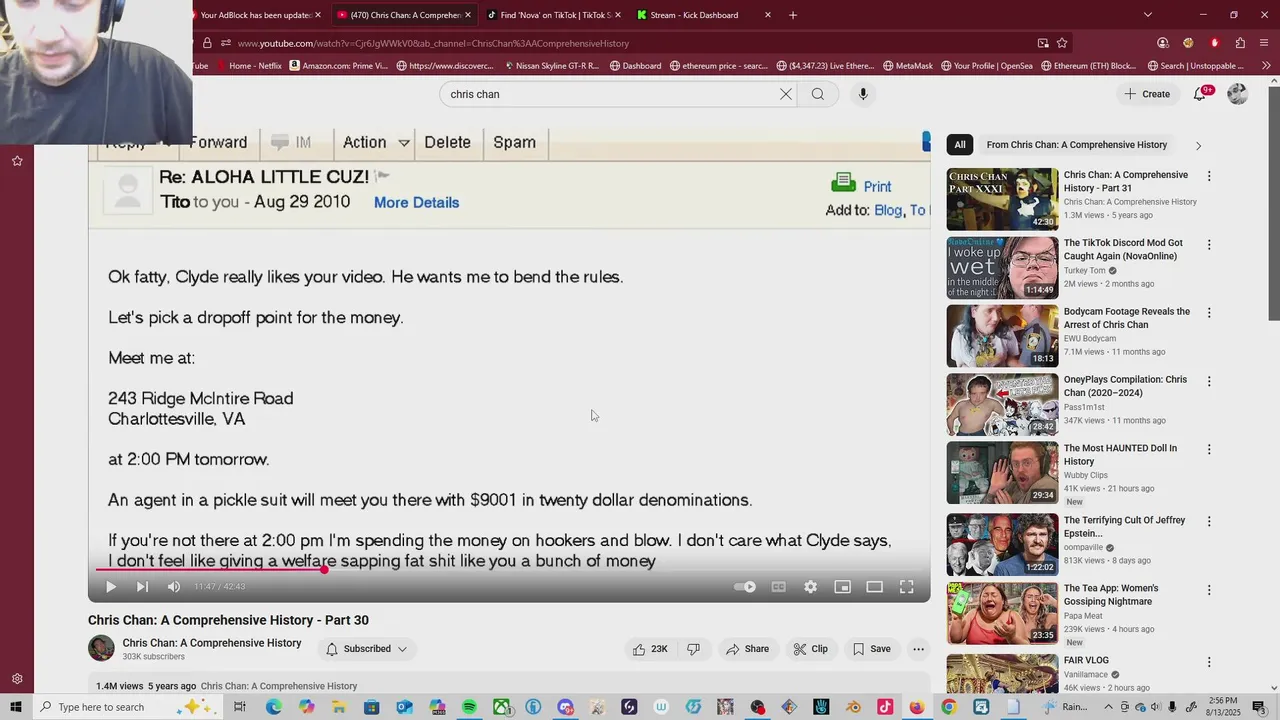Open TikTok Discord Mod video title
1280x720 pixels.
pyautogui.click(x=1123, y=249)
